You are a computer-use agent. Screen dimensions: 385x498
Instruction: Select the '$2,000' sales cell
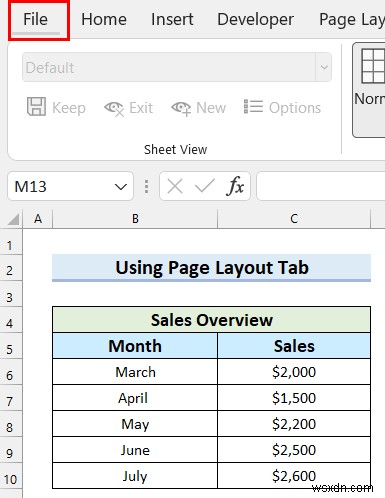coord(294,372)
